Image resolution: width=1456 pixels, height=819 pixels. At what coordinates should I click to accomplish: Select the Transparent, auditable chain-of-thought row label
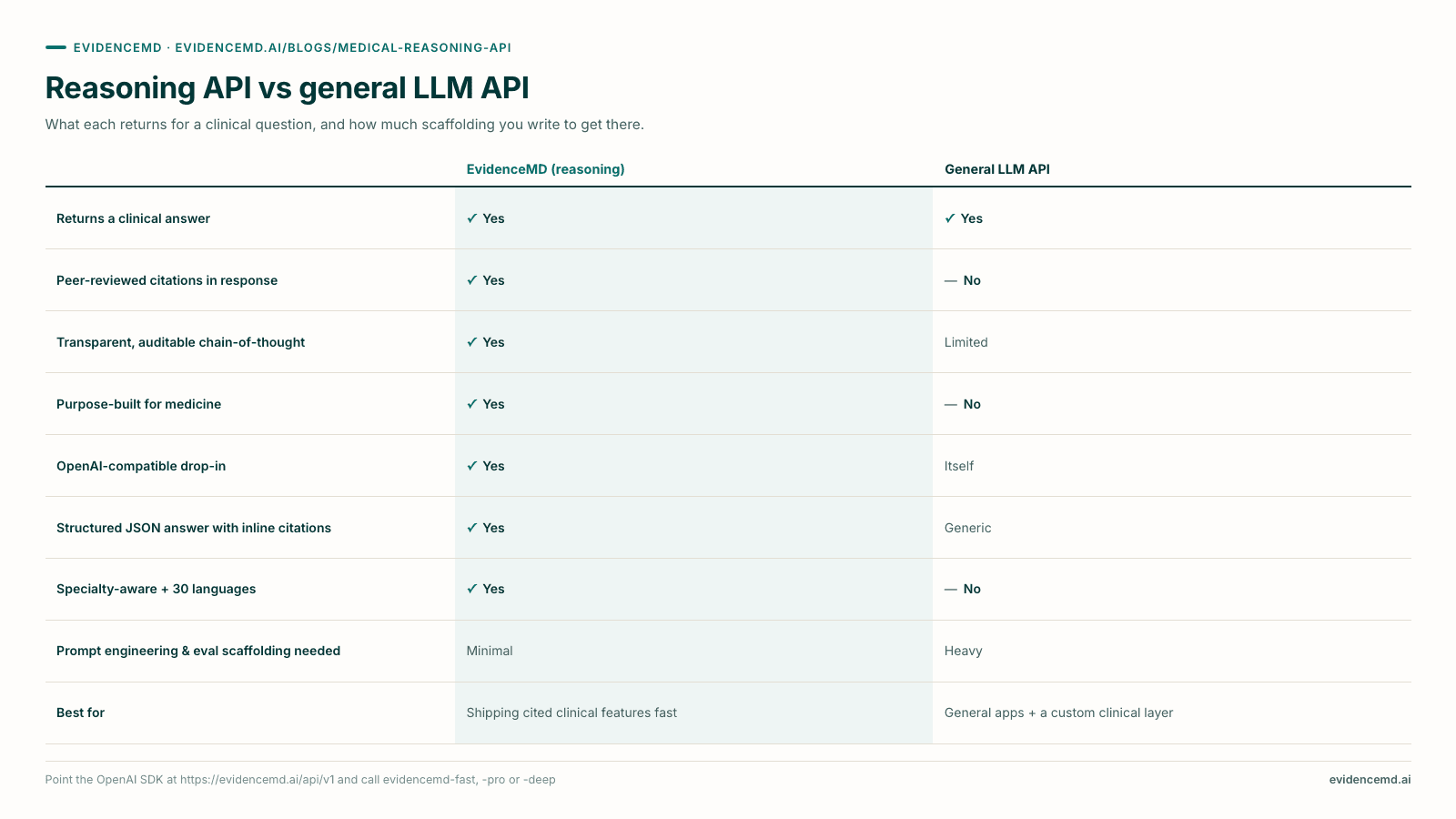pyautogui.click(x=180, y=342)
